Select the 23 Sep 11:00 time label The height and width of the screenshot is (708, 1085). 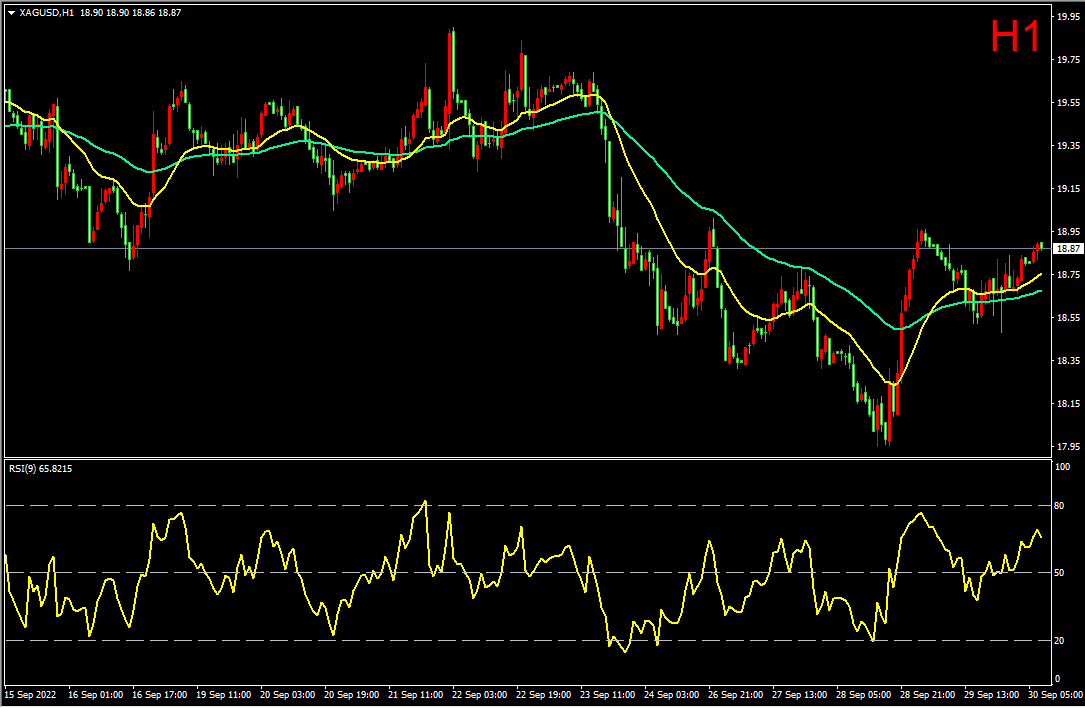608,694
